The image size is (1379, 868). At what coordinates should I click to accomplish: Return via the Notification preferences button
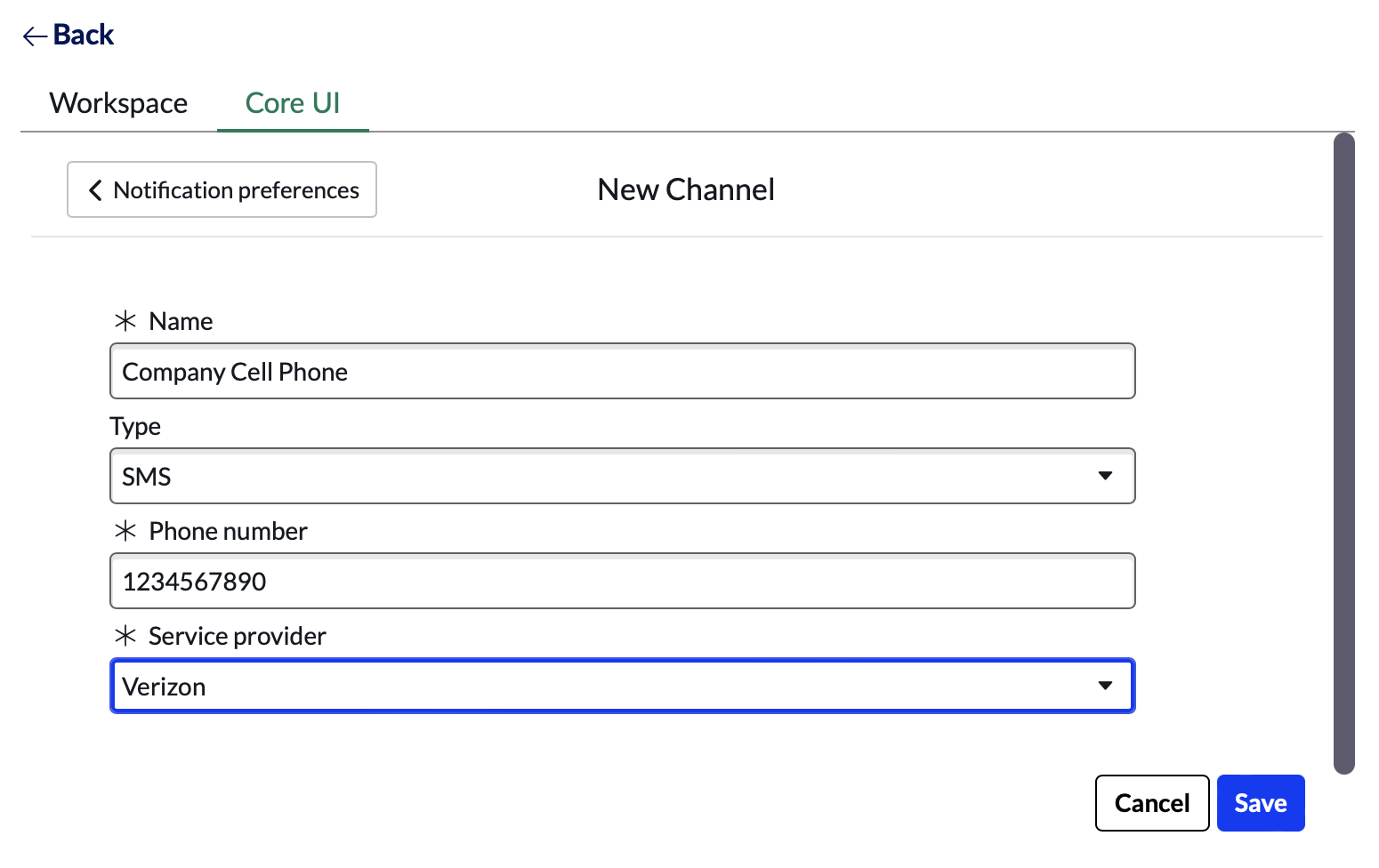point(222,189)
